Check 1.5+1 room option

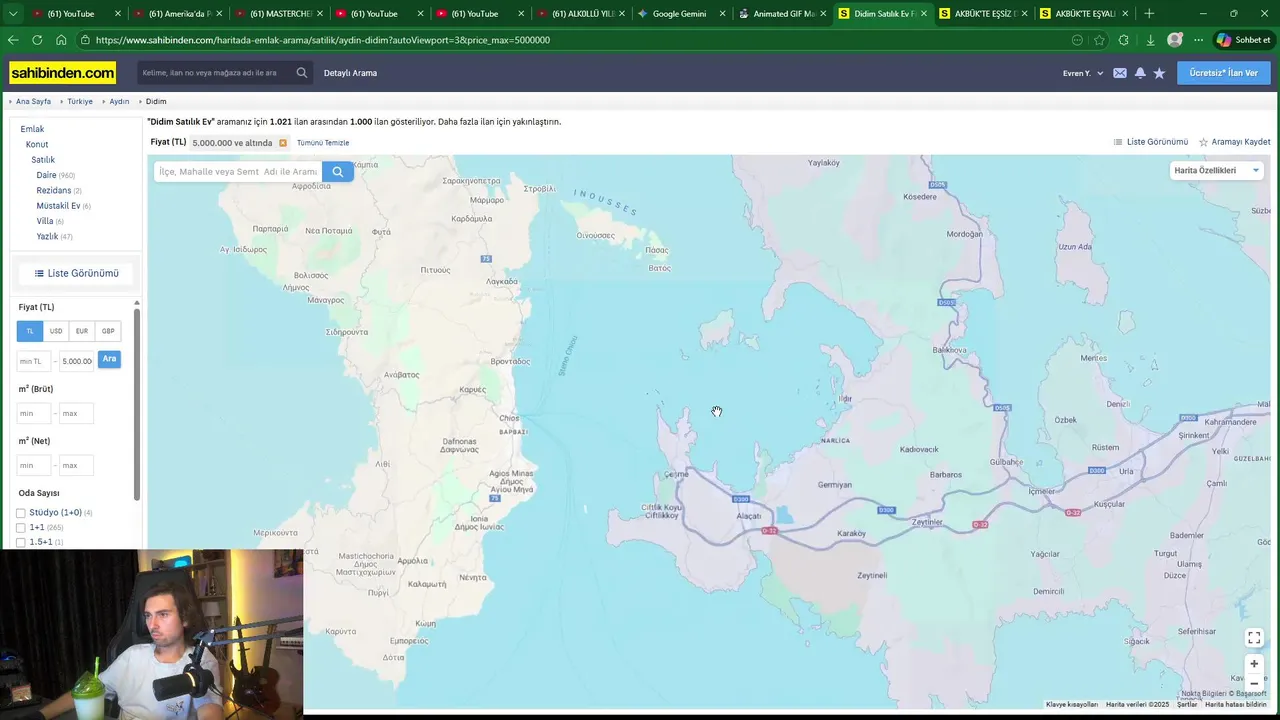coord(21,542)
